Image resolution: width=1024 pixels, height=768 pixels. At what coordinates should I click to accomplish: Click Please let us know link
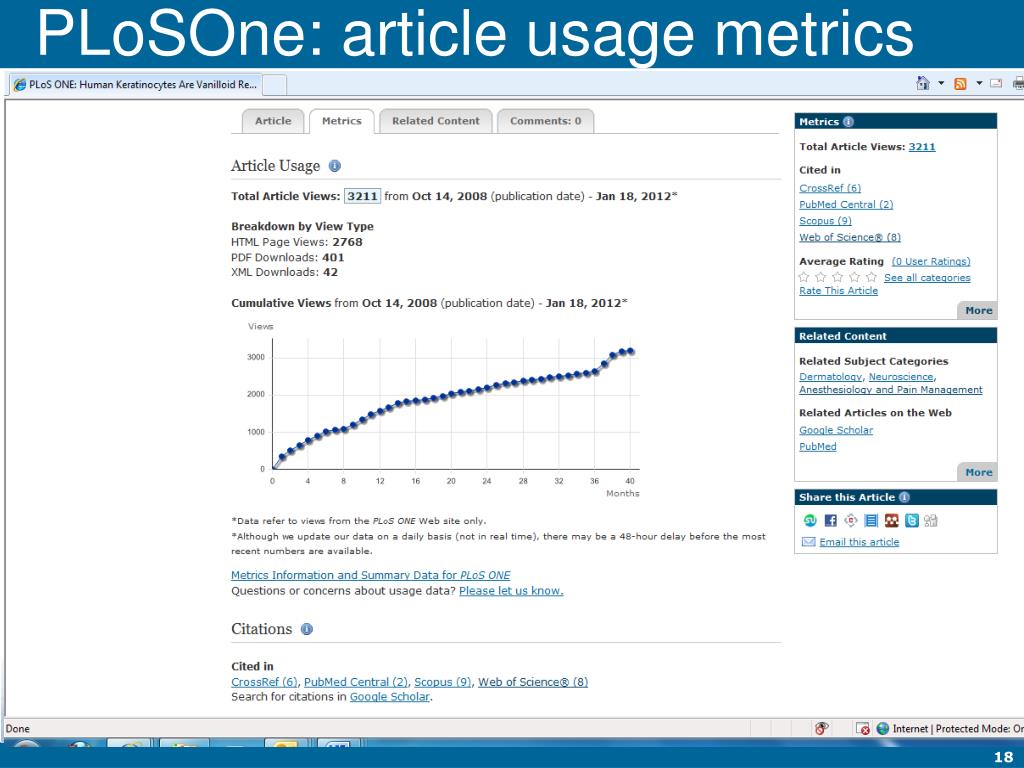(511, 591)
